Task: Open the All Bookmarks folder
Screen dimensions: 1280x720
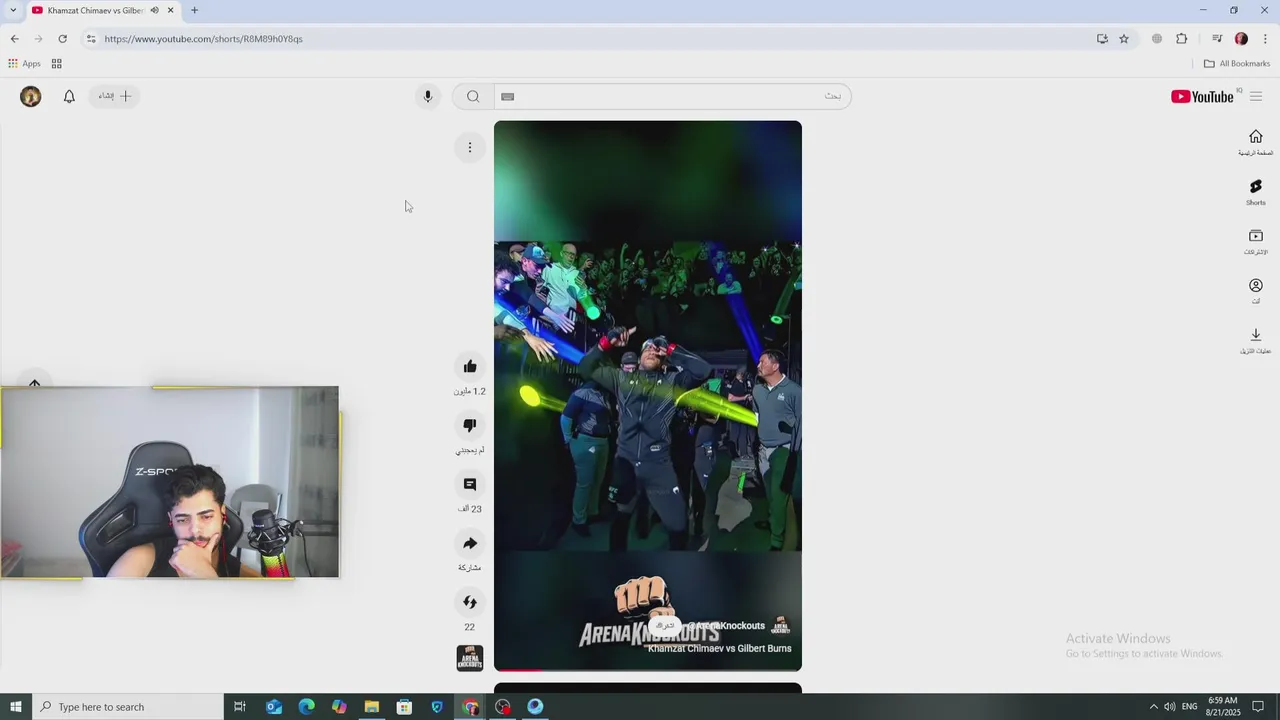Action: click(x=1237, y=63)
